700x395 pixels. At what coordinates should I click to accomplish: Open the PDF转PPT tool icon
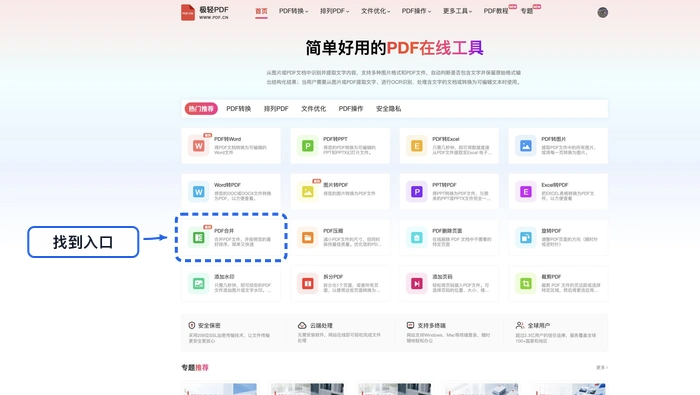point(308,146)
